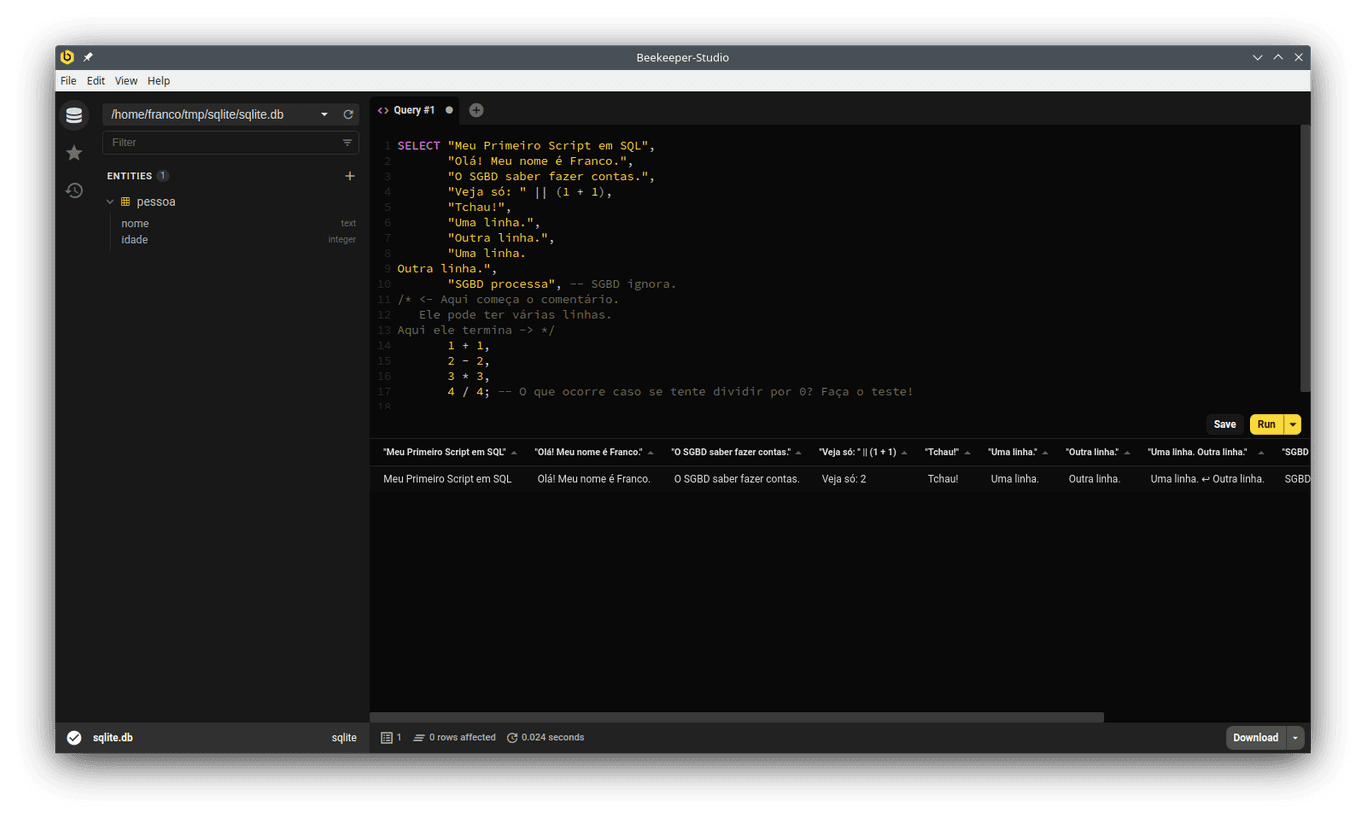Run the SQL query
1366x819 pixels.
pyautogui.click(x=1266, y=424)
